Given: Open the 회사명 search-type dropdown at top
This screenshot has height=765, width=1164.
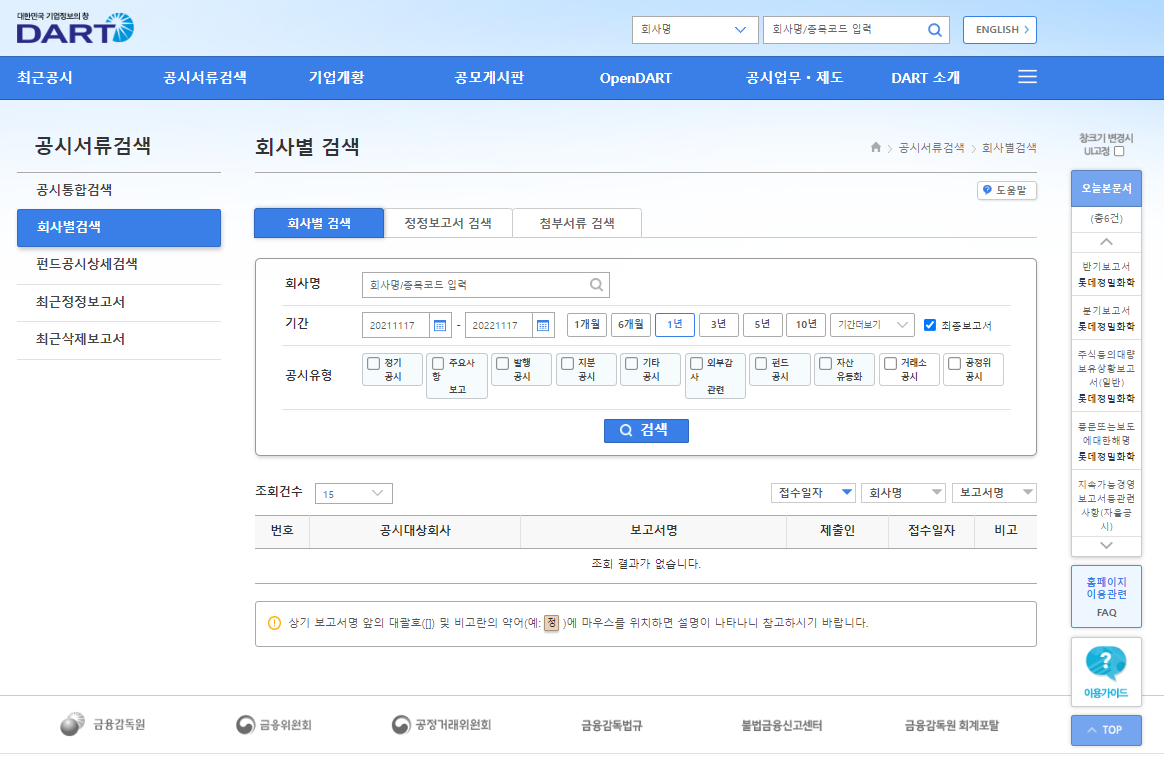Looking at the screenshot, I should (694, 30).
